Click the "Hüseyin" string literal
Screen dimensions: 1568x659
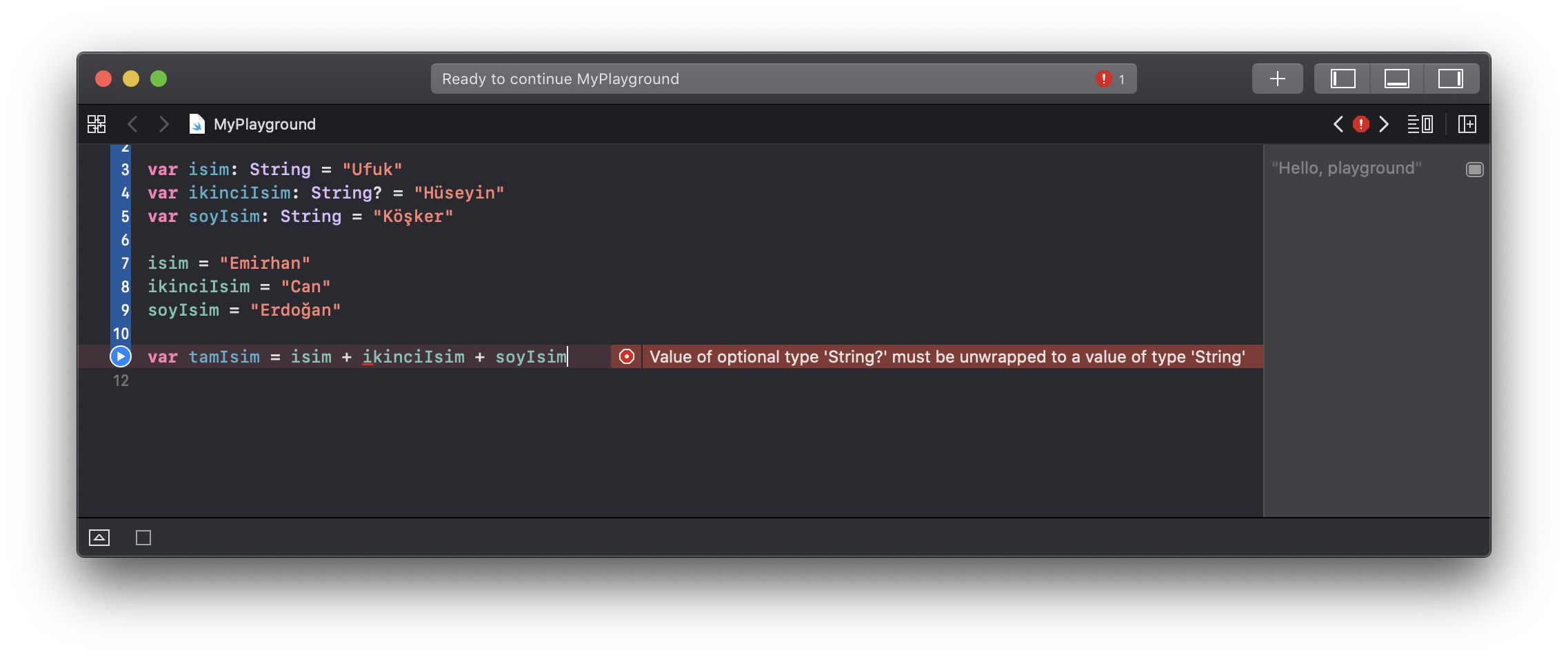coord(459,193)
